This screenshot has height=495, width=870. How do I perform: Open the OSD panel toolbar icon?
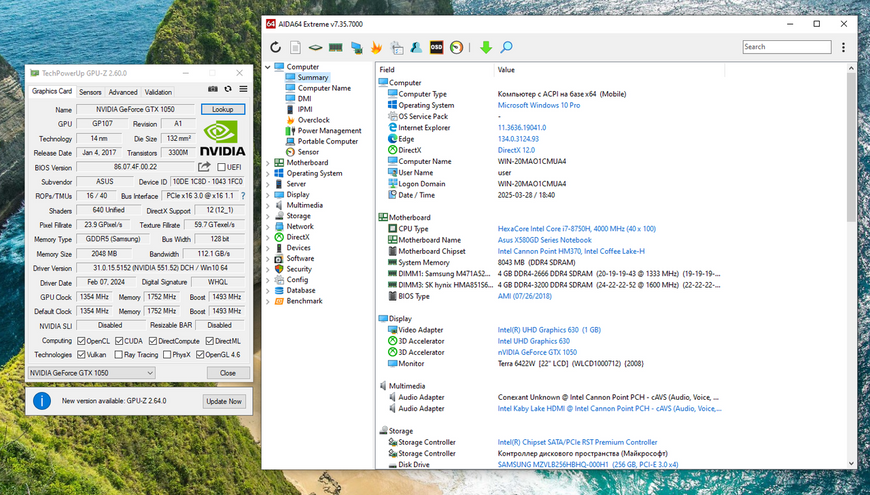437,48
